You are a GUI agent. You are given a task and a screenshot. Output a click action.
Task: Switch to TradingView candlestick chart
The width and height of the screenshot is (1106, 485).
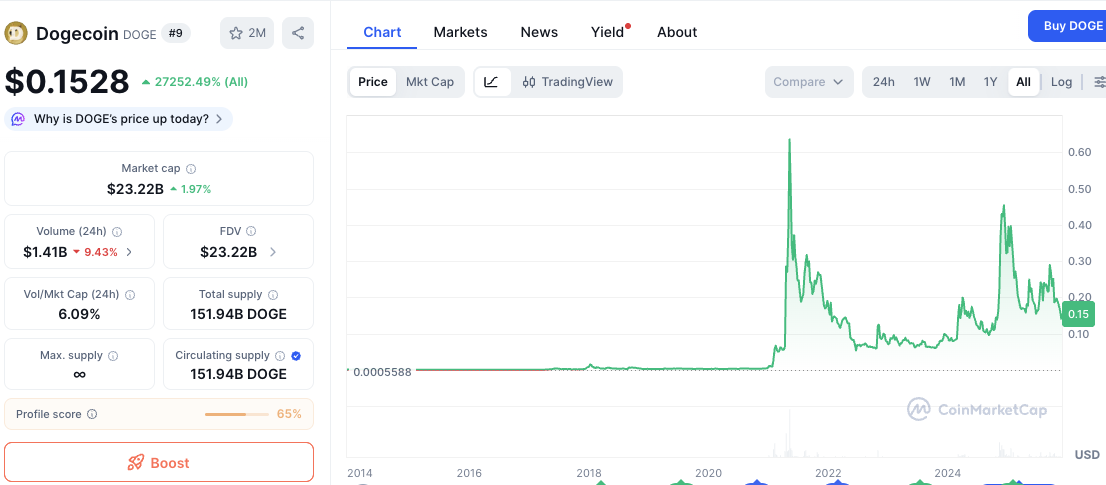click(x=567, y=82)
